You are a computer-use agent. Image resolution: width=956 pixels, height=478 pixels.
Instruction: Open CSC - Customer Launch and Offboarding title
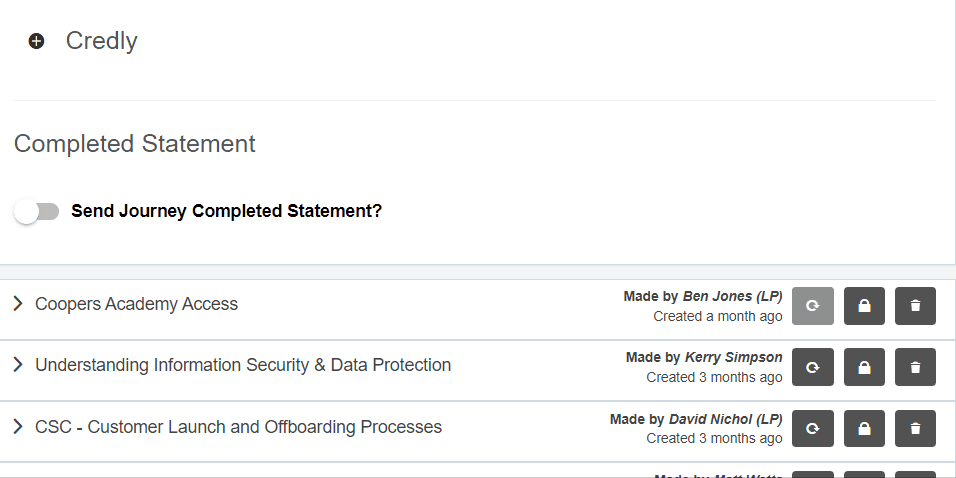pos(238,427)
